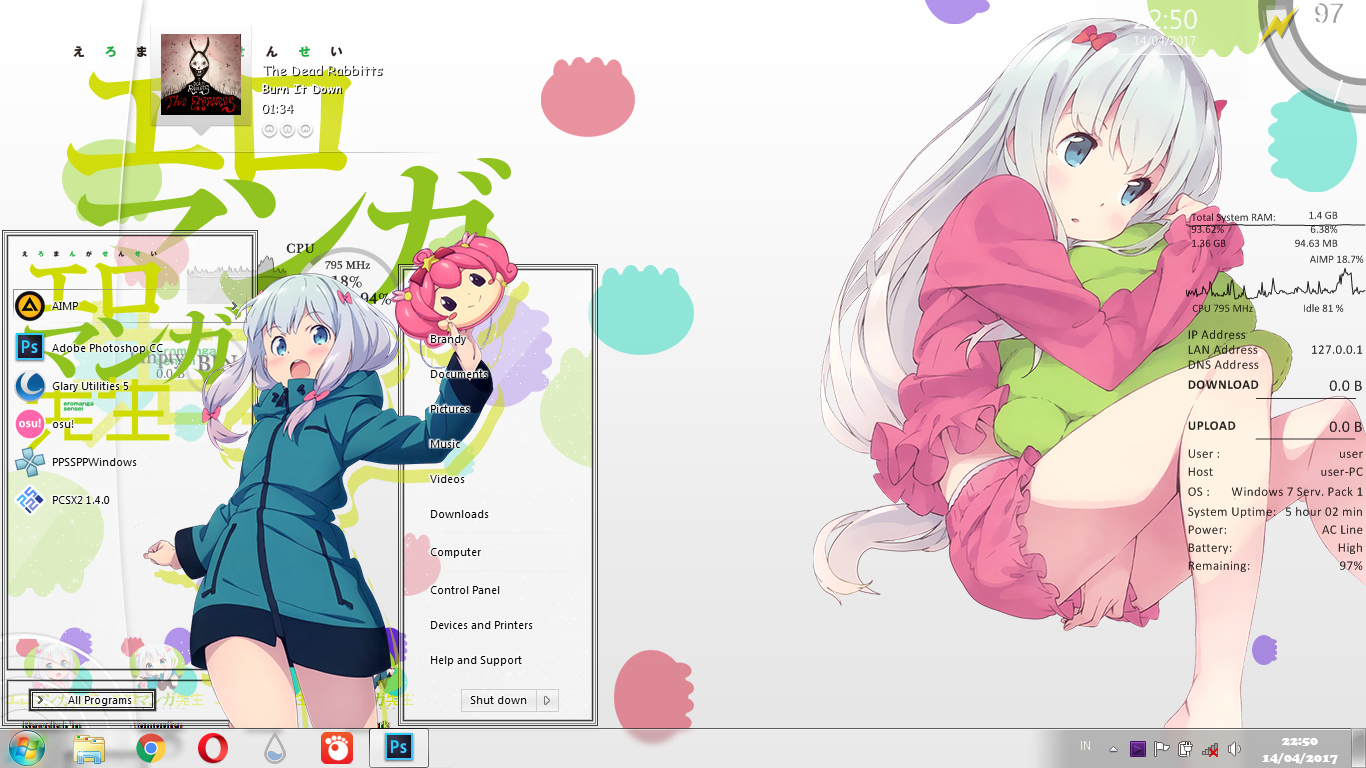Open the volume speaker tray icon
This screenshot has width=1366, height=768.
tap(1234, 748)
